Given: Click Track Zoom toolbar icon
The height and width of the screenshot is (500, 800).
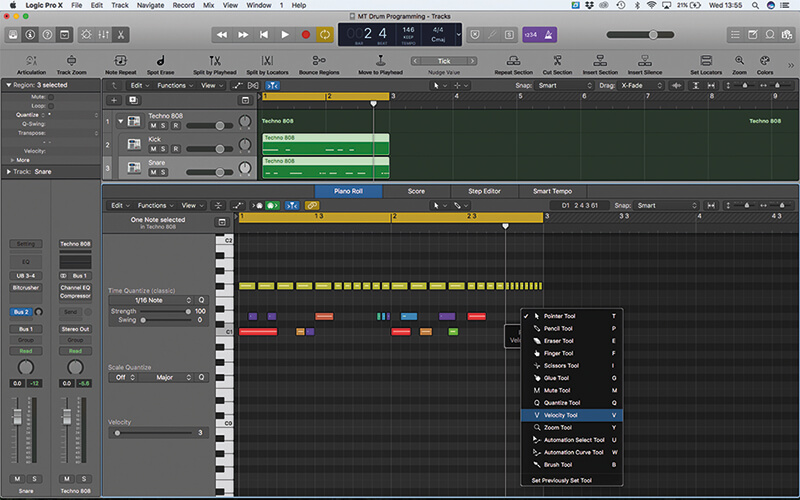Looking at the screenshot, I should (x=71, y=65).
